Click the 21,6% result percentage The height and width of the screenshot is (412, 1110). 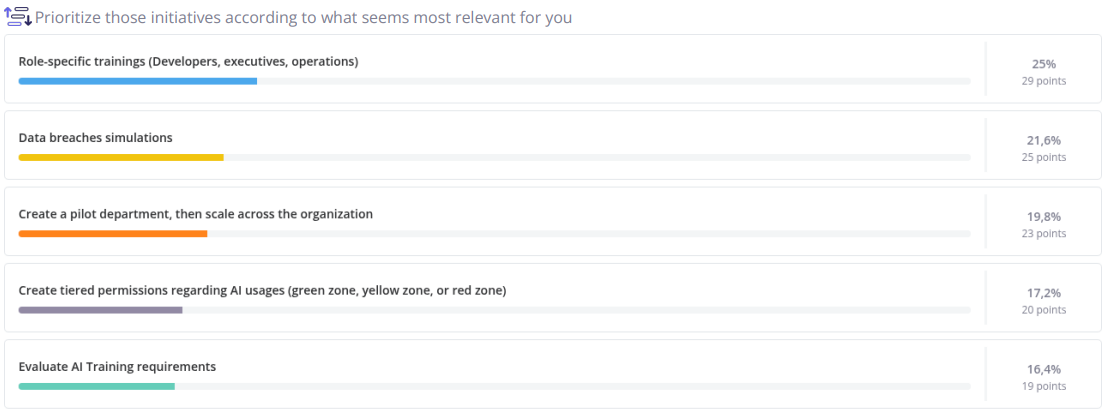1043,140
